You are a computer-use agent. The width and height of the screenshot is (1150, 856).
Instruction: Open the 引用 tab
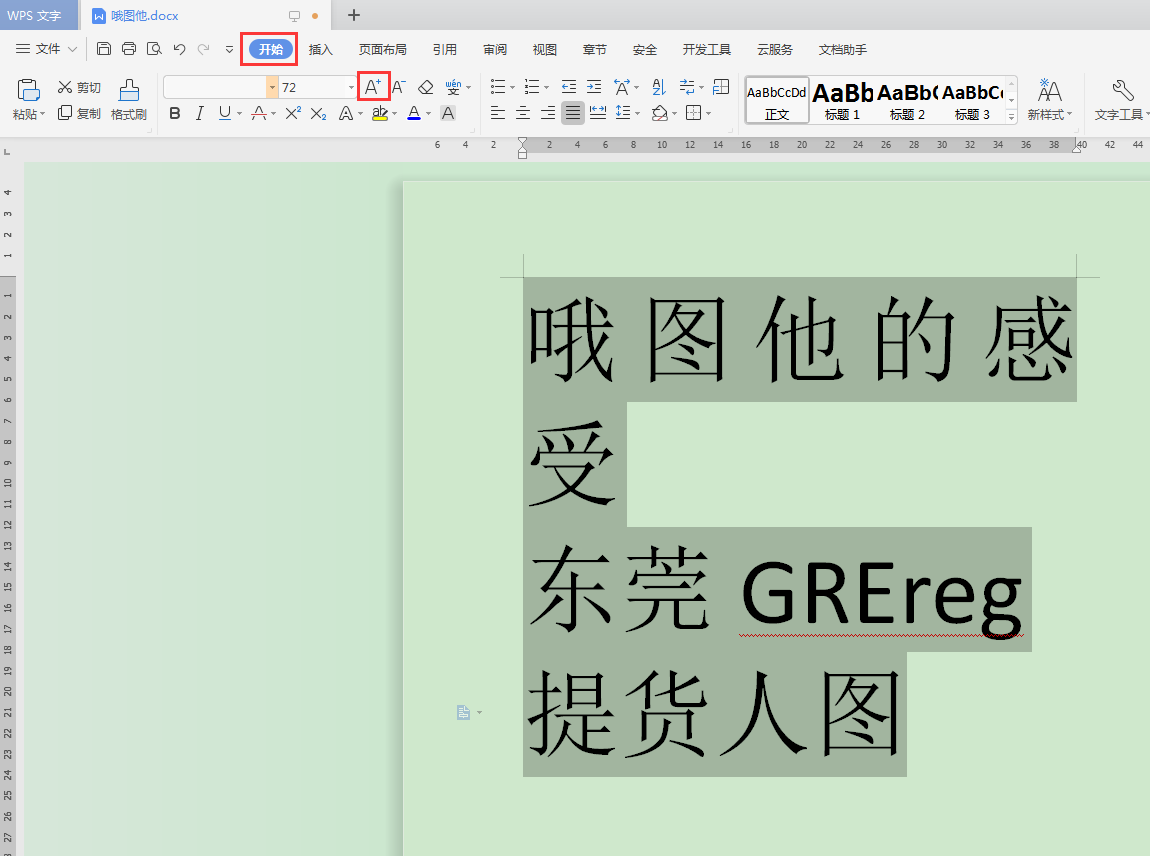[x=444, y=49]
